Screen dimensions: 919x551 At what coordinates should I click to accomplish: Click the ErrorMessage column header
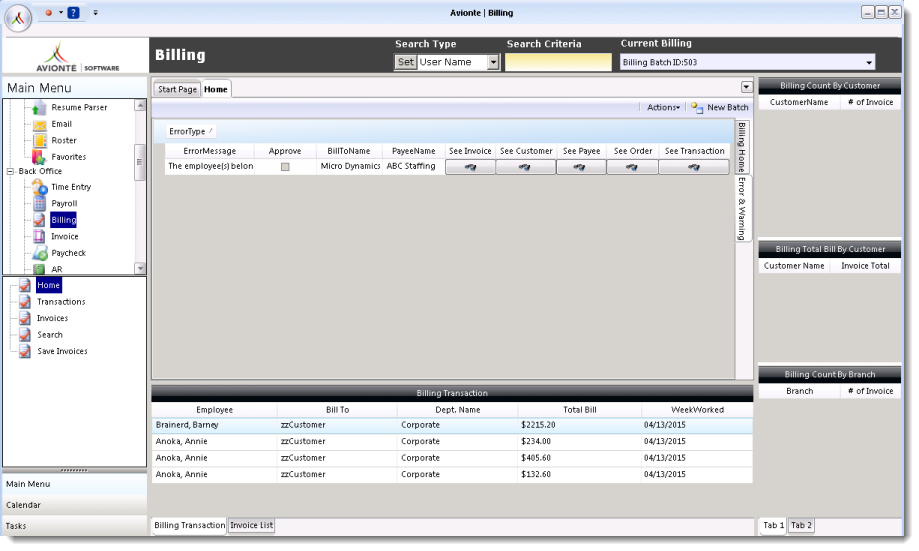click(209, 151)
